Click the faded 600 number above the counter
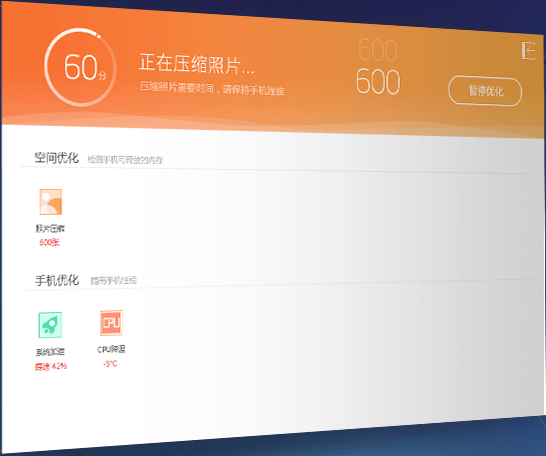Viewport: 546px width, 456px height. click(x=377, y=50)
